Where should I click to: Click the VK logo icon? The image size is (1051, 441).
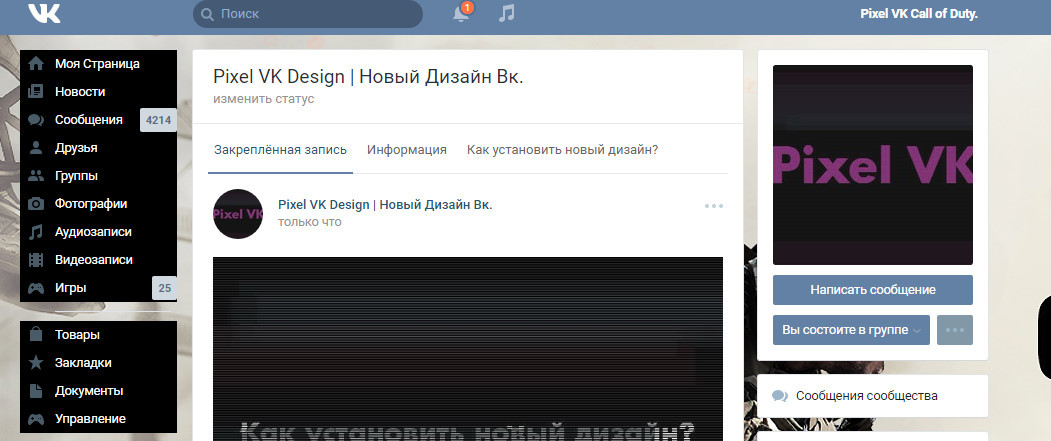pyautogui.click(x=44, y=13)
